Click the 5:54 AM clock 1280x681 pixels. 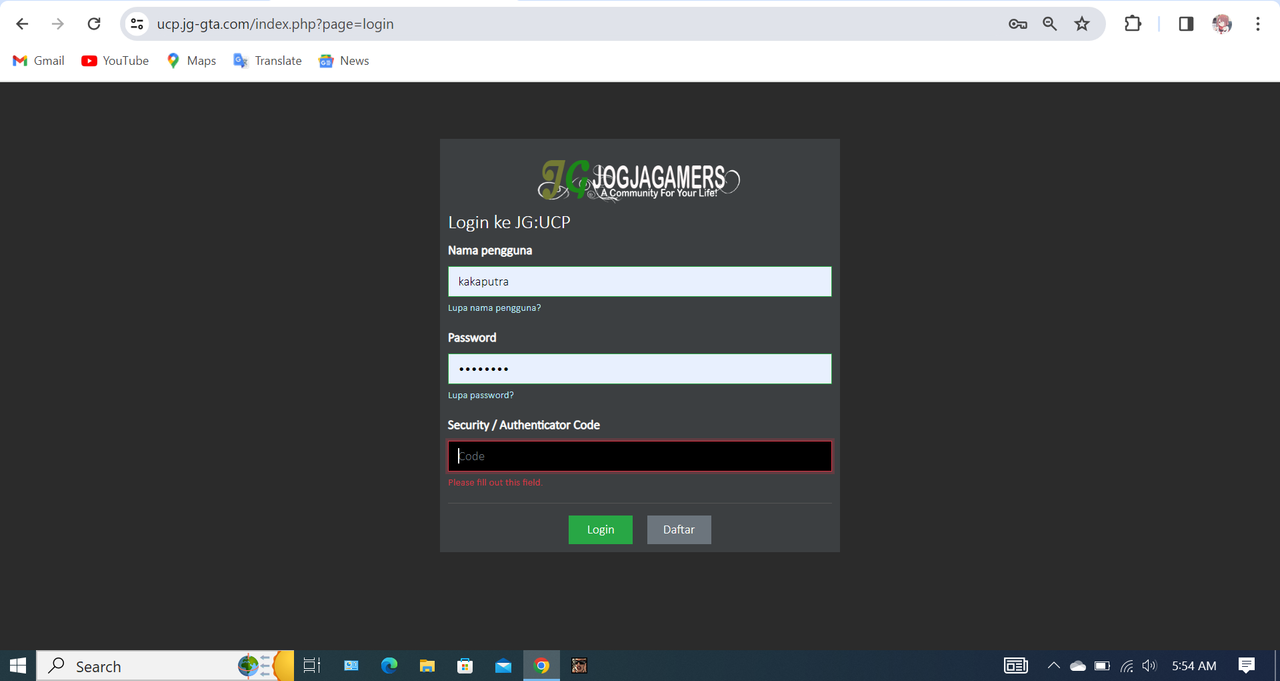click(x=1194, y=666)
